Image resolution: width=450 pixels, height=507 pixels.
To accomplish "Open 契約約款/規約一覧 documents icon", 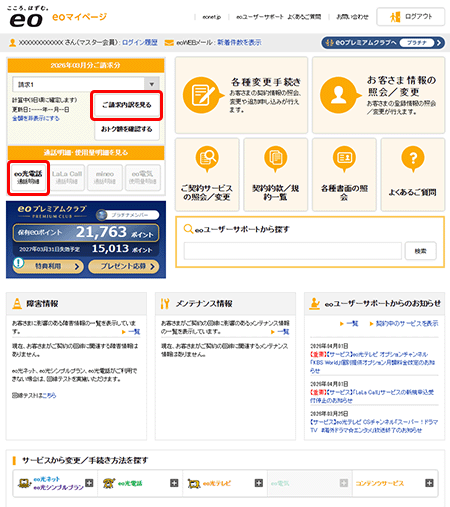I will click(275, 158).
